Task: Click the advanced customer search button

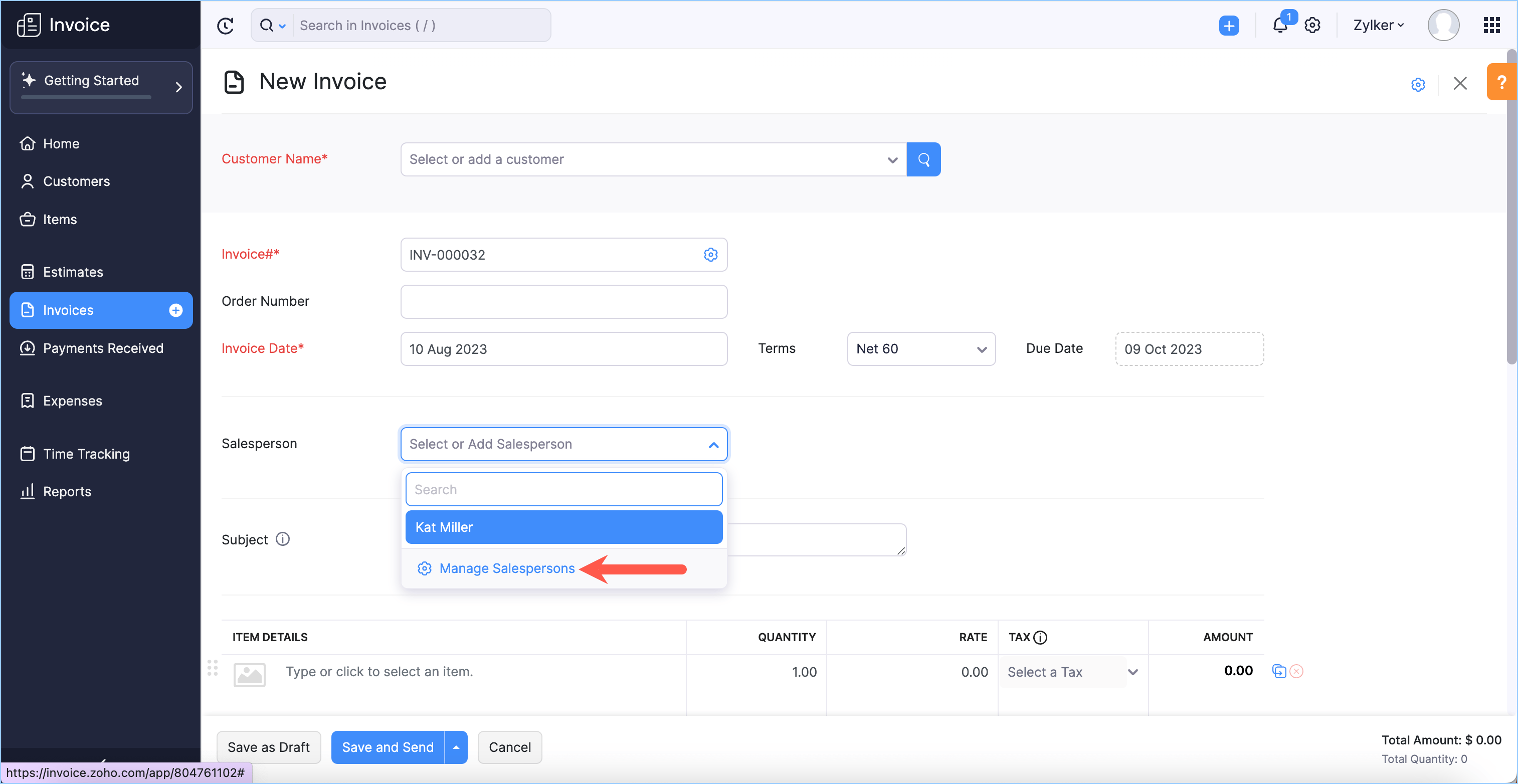Action: point(923,159)
